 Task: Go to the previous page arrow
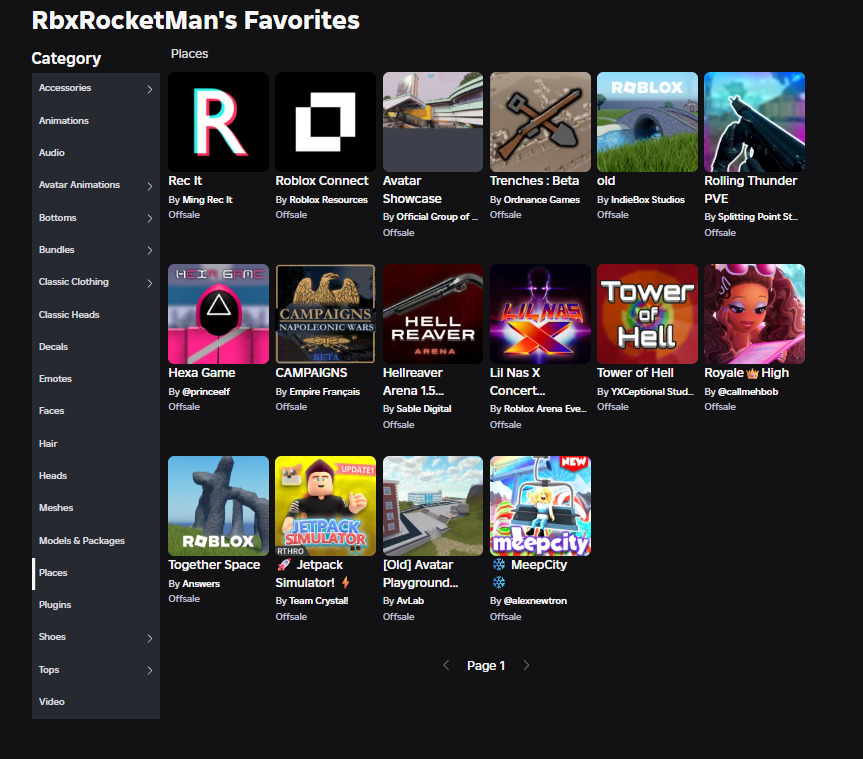pos(446,665)
